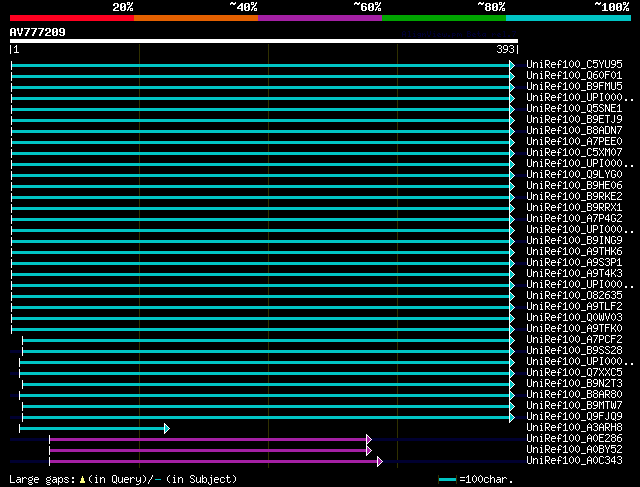Select the UniRef100_B9SS28 label
The height and width of the screenshot is (487, 640).
pos(574,351)
